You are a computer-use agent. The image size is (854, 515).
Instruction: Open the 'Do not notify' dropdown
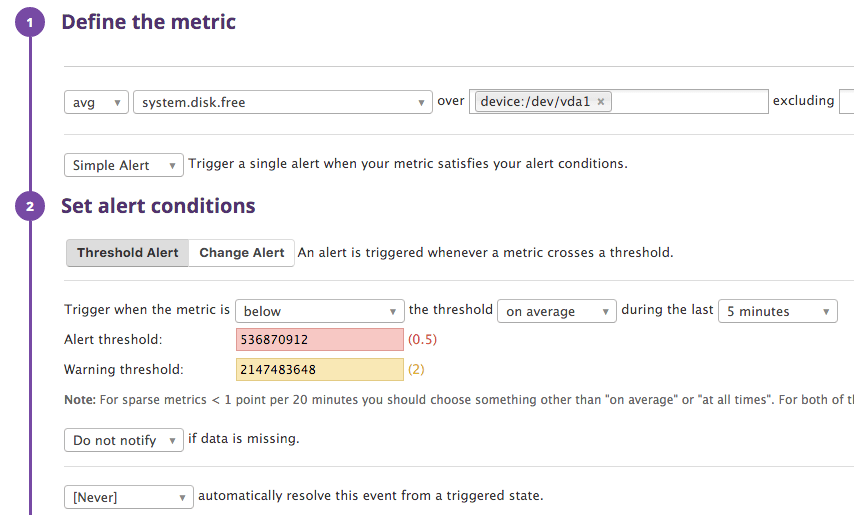[x=124, y=440]
